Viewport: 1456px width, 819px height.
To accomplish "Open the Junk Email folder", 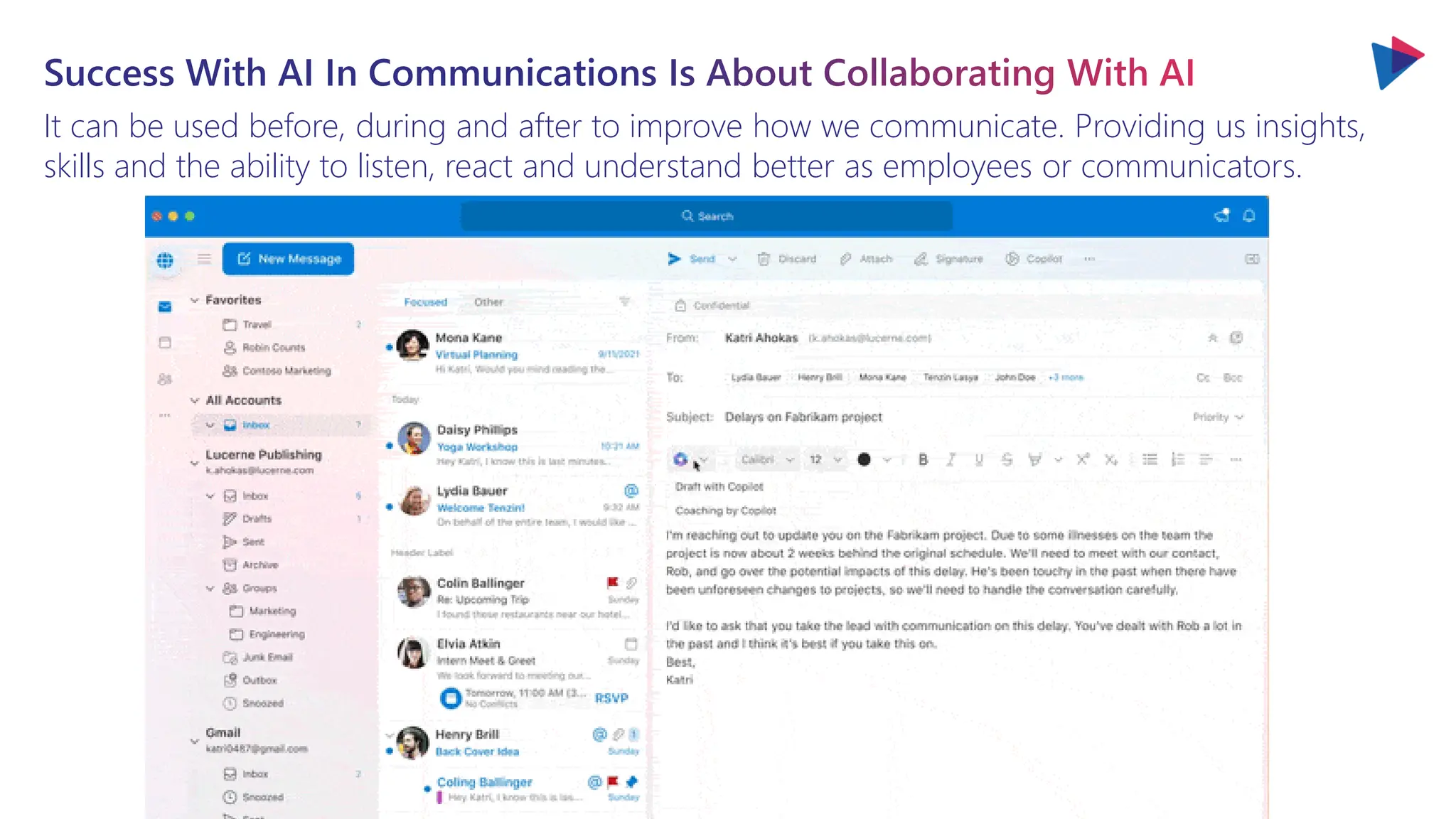I will click(267, 658).
